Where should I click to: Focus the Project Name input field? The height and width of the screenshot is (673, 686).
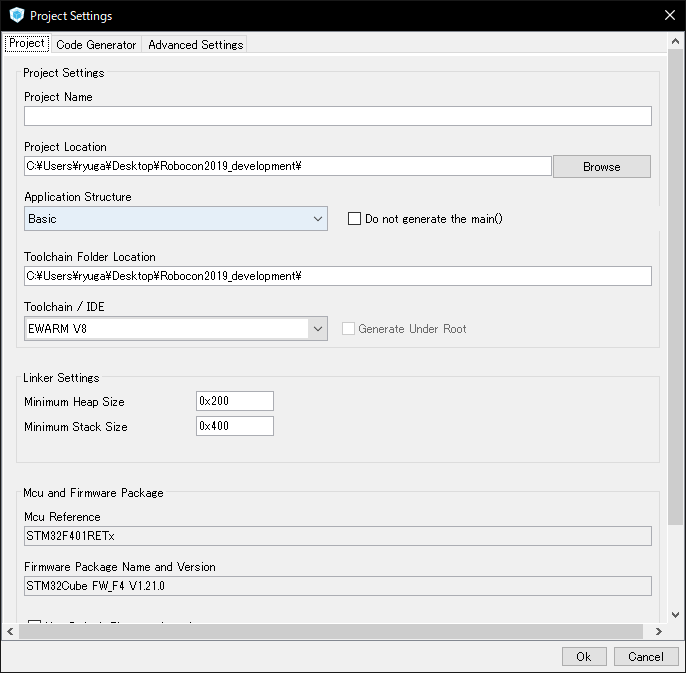coord(338,116)
